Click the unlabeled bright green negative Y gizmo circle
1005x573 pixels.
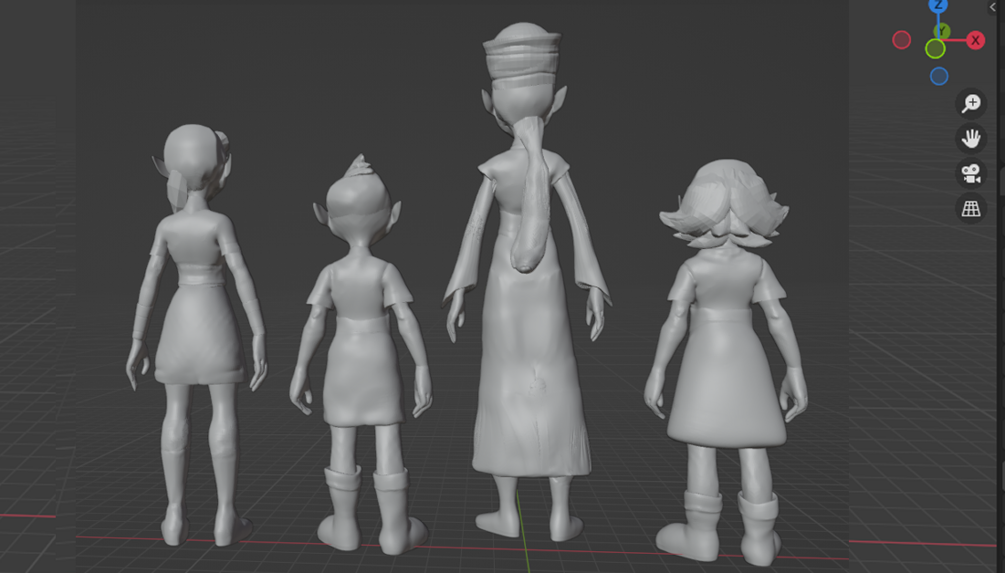[x=935, y=49]
